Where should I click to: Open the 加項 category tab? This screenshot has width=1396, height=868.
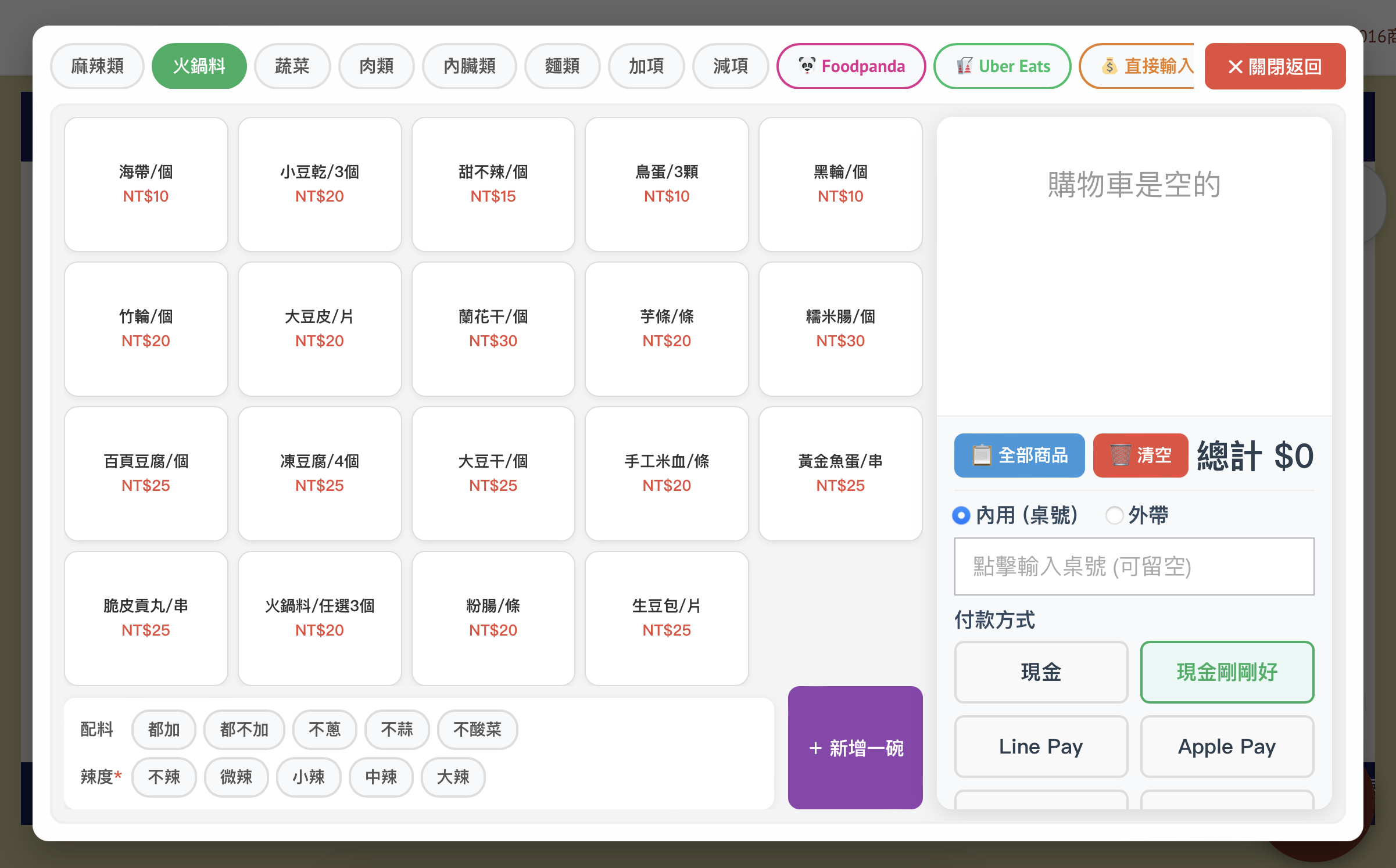(x=646, y=66)
